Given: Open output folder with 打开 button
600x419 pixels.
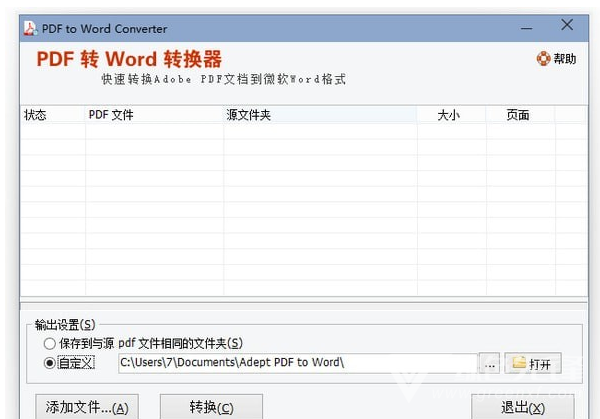Looking at the screenshot, I should pos(533,364).
